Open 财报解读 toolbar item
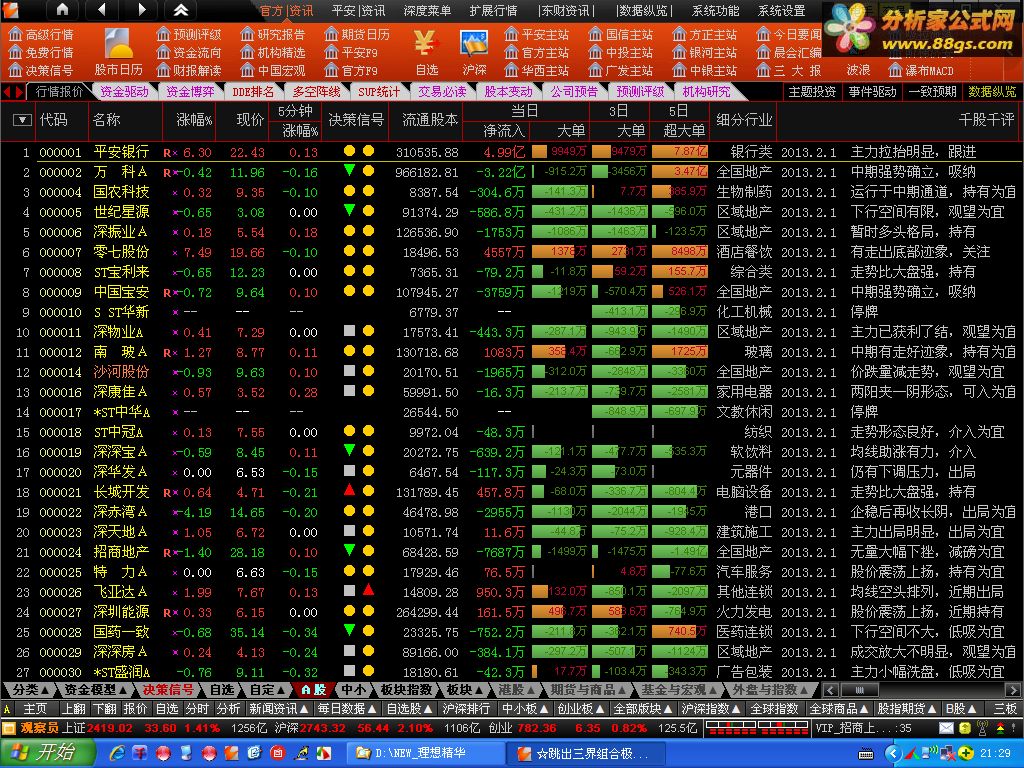 point(189,70)
